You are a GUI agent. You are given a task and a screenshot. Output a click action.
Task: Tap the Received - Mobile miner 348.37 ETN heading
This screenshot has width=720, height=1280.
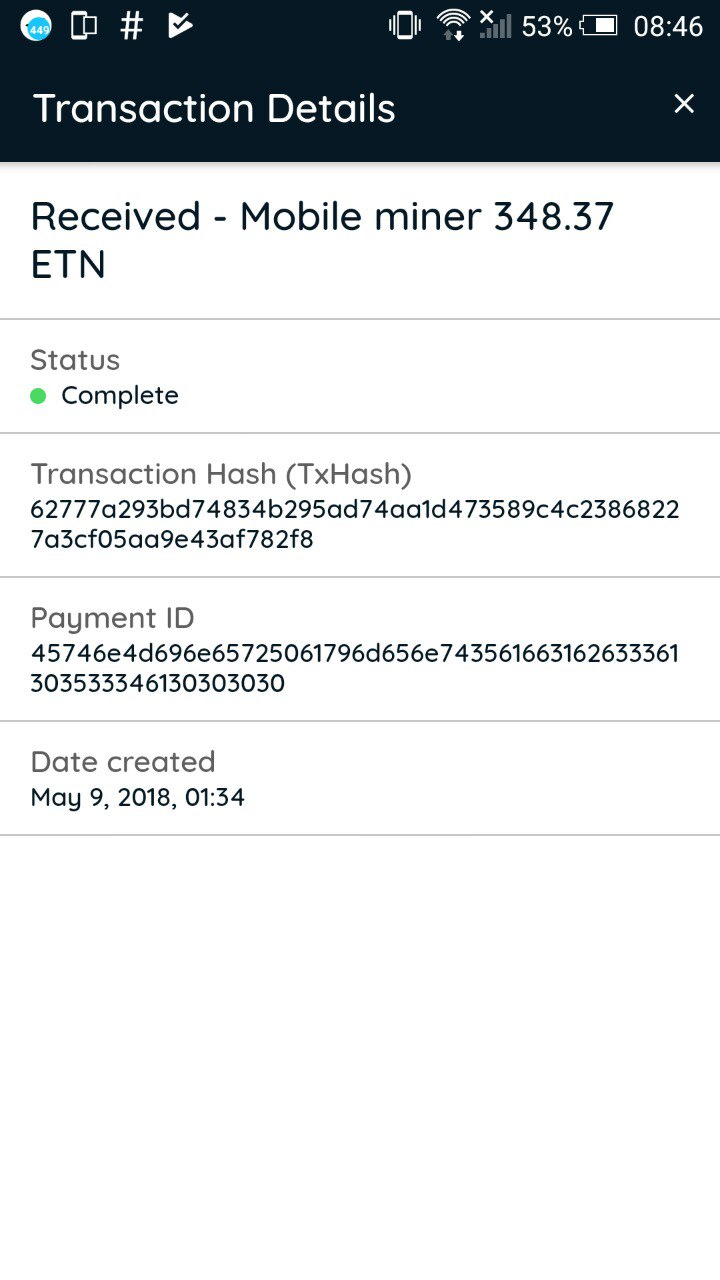[322, 240]
